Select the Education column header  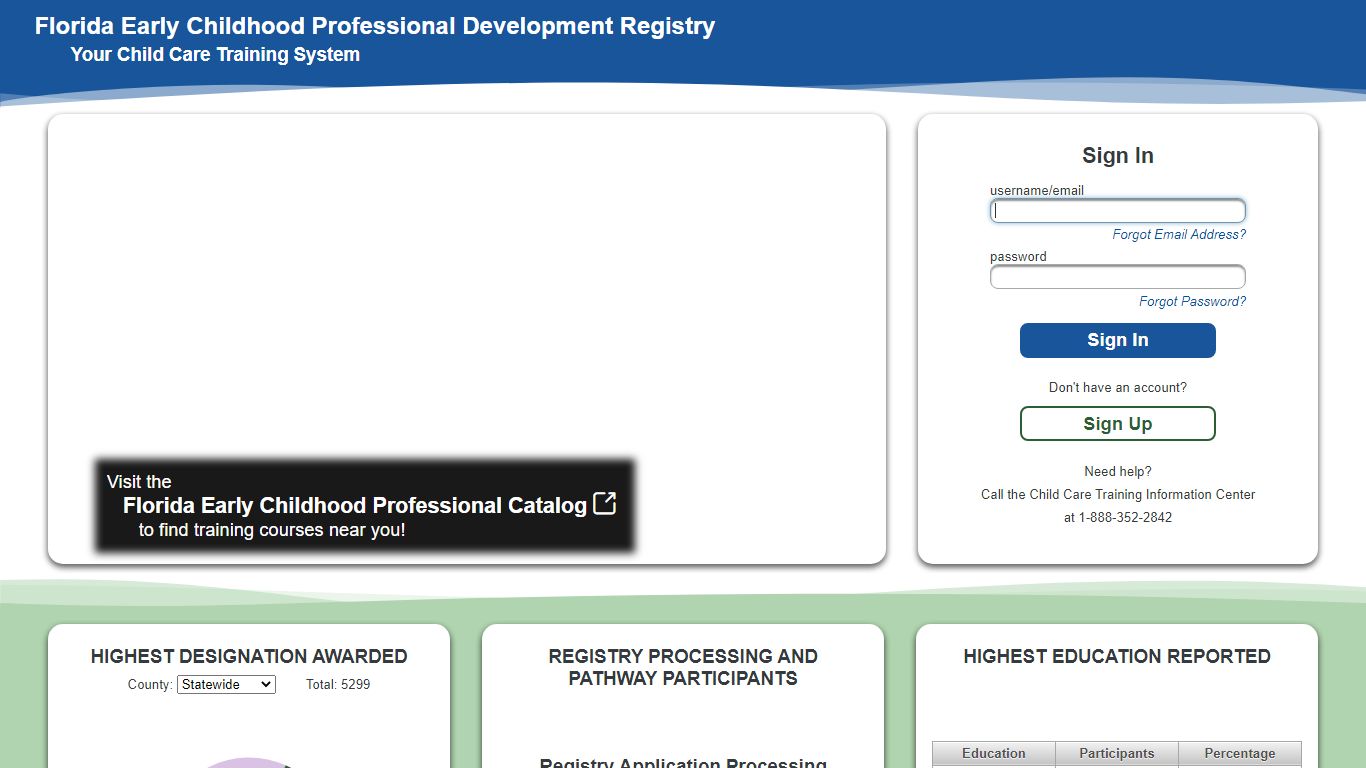994,754
